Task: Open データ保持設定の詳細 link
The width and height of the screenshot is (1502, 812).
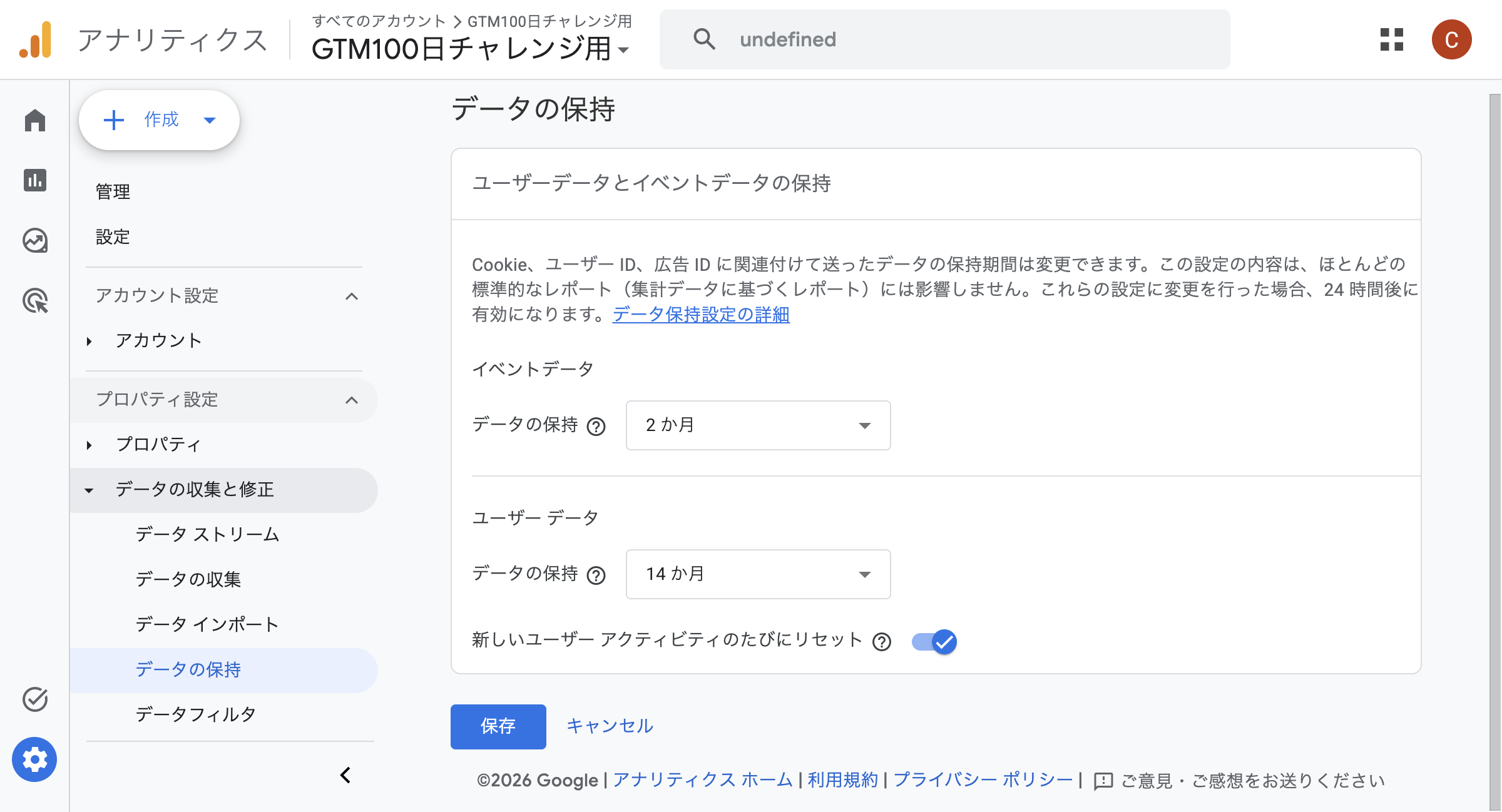Action: (701, 315)
